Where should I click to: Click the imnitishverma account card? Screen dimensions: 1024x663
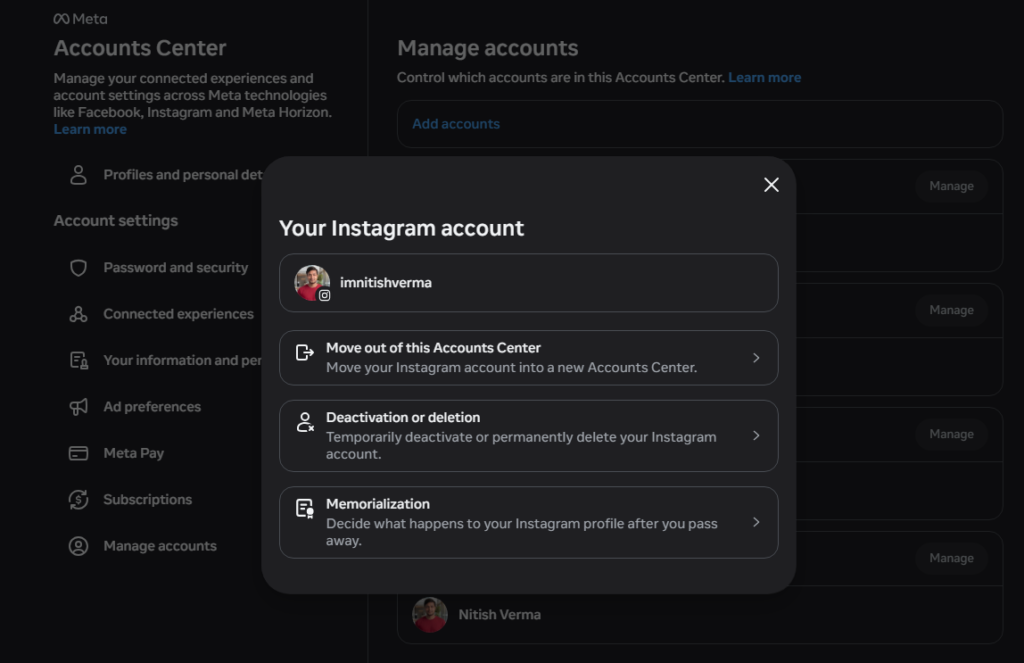528,283
